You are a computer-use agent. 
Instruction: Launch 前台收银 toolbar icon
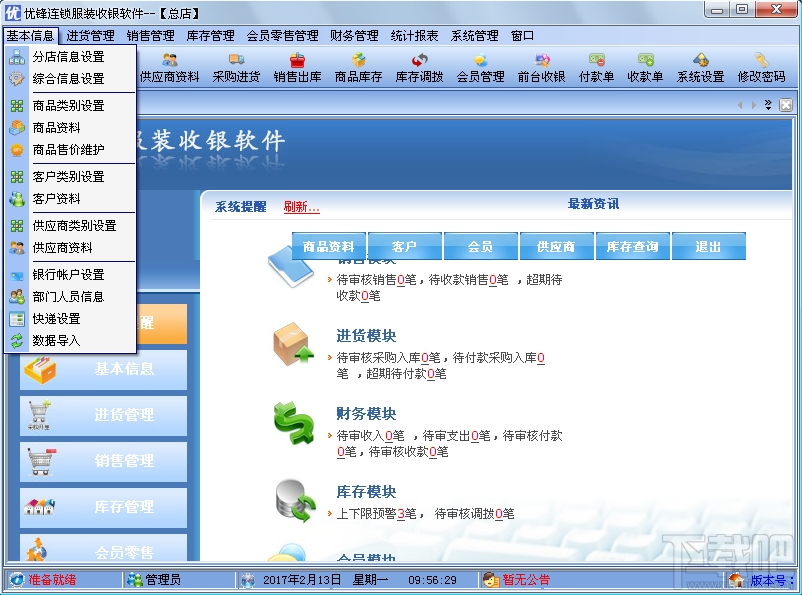(542, 60)
